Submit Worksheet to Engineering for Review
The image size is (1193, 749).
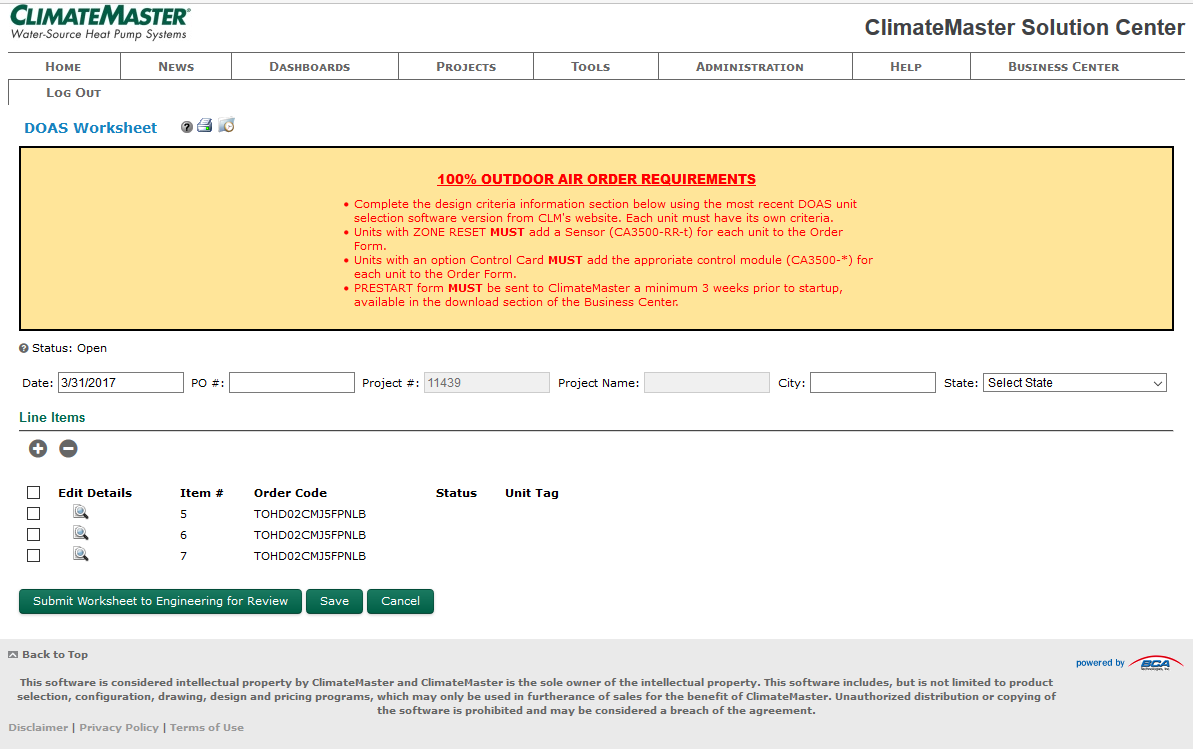click(x=161, y=601)
